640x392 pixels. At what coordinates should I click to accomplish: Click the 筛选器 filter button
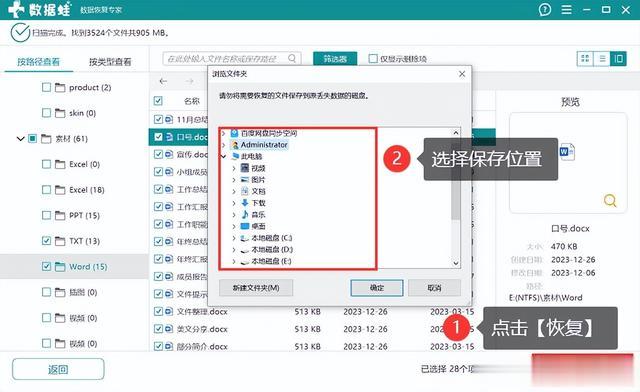pos(335,58)
